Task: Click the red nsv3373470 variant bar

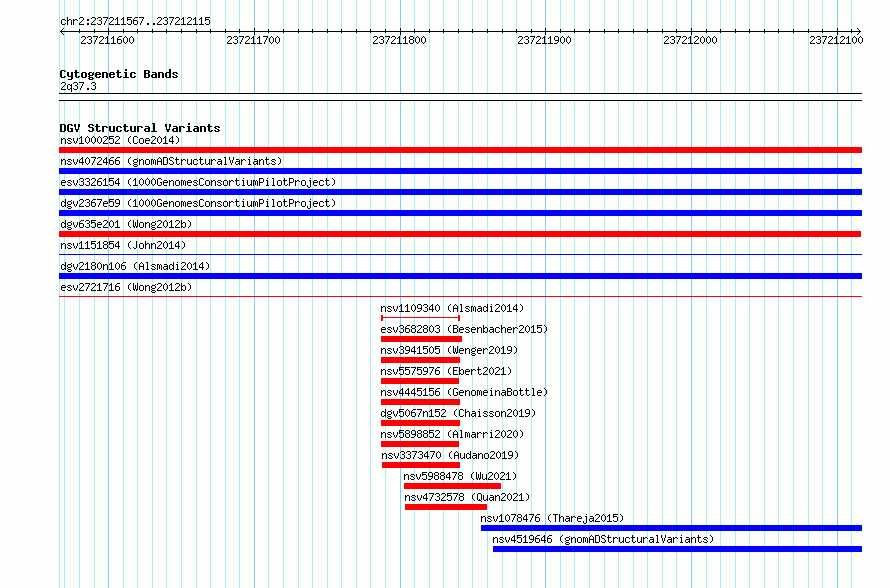Action: point(421,465)
